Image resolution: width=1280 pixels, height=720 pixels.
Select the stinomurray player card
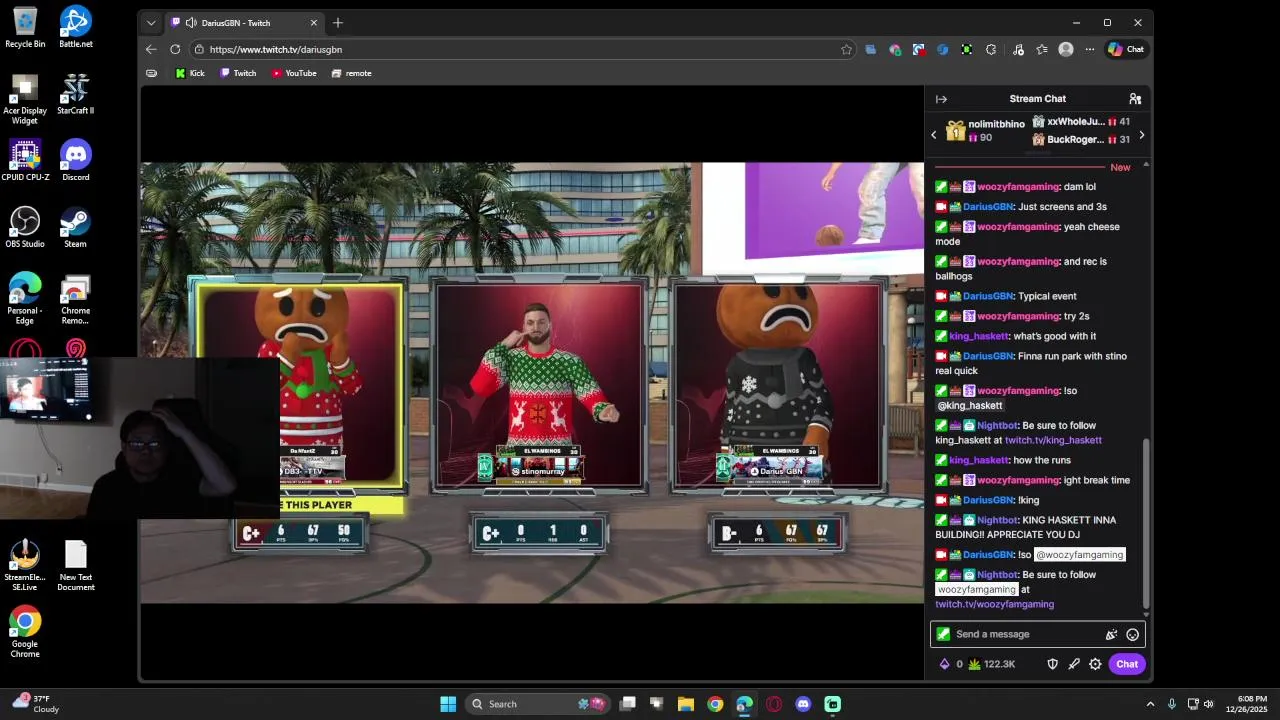coord(540,388)
